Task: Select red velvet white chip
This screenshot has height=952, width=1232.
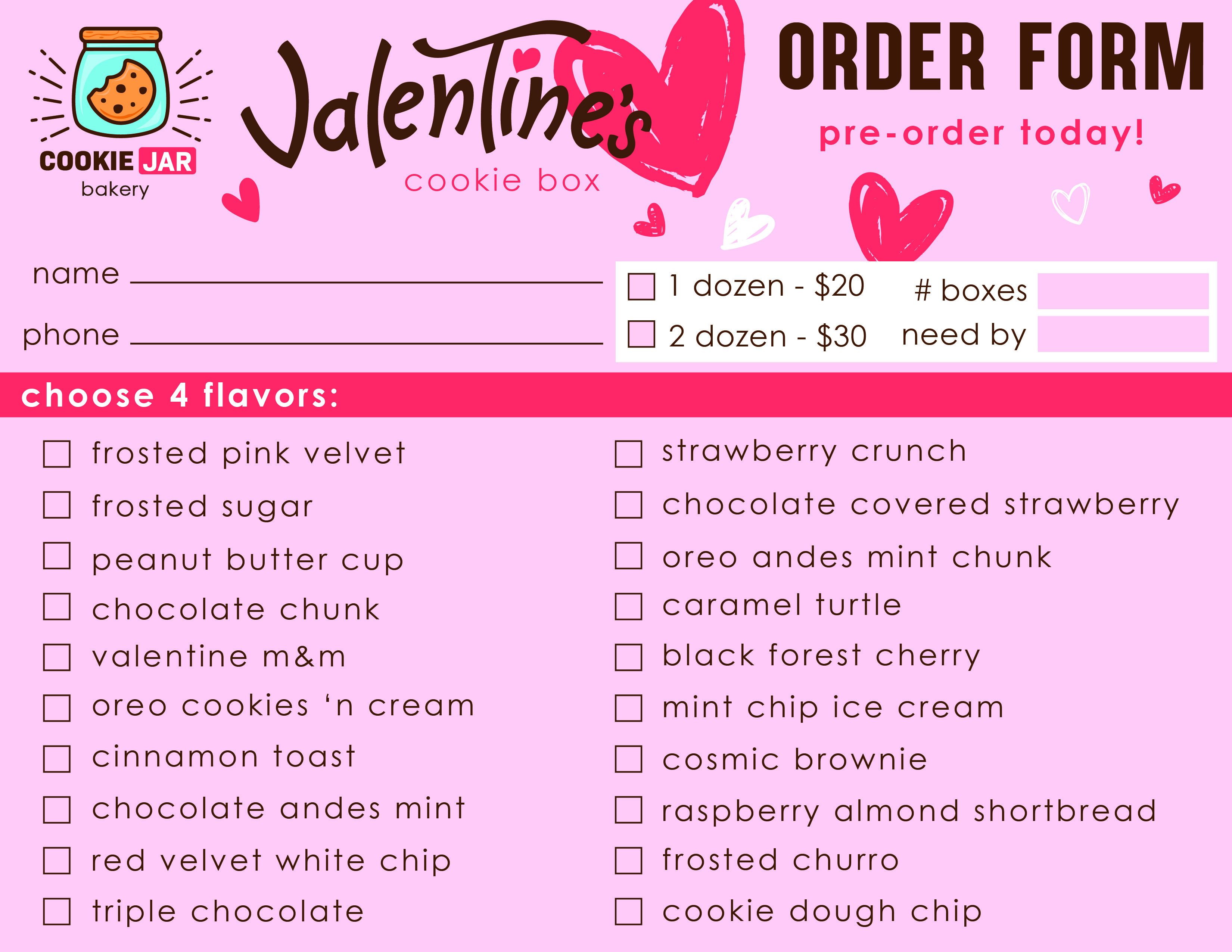Action: point(57,861)
